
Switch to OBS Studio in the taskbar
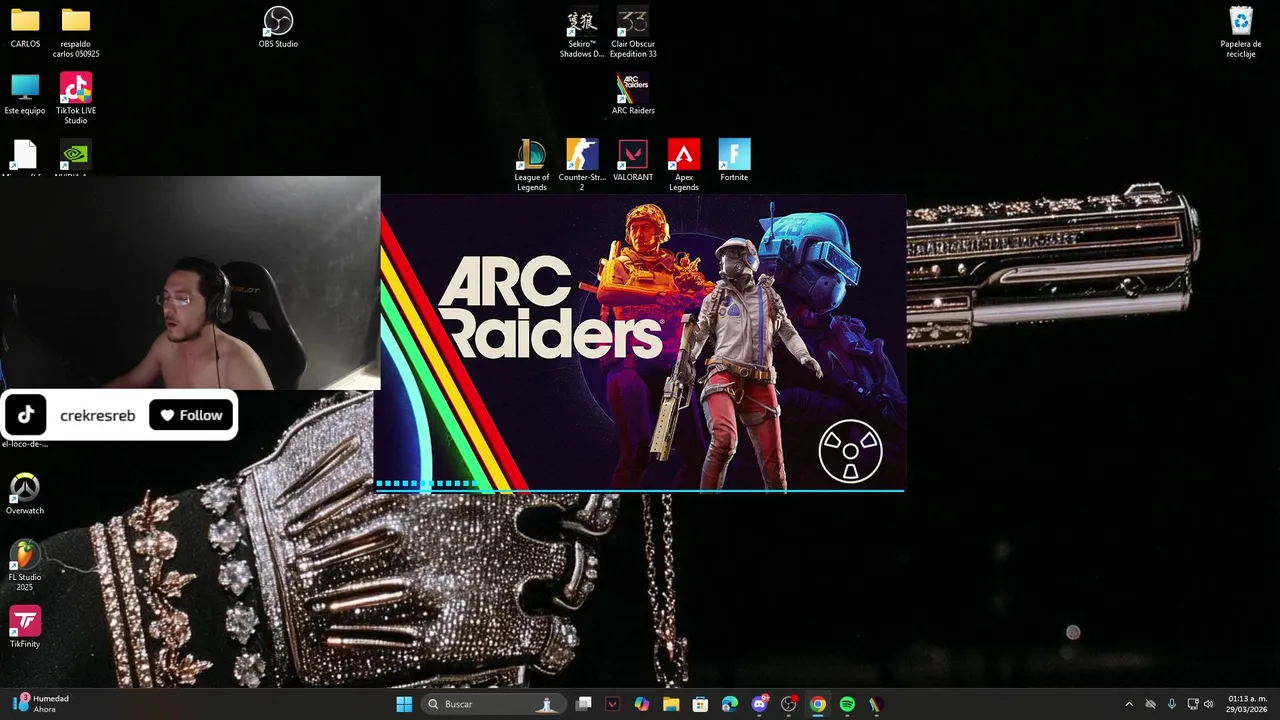pyautogui.click(x=788, y=704)
